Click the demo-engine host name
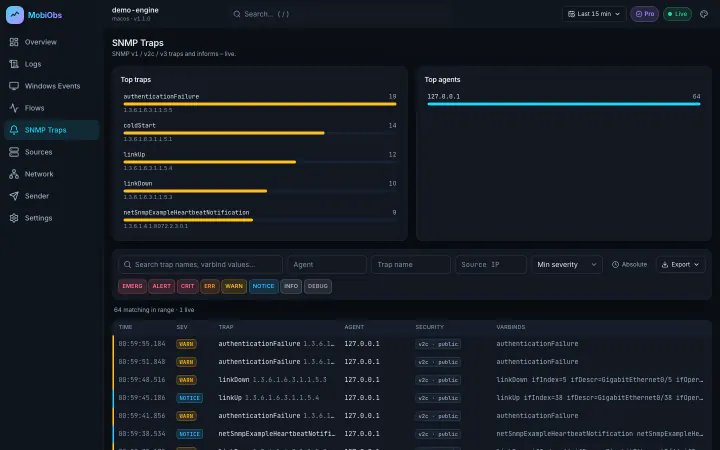The height and width of the screenshot is (450, 720). tap(135, 10)
